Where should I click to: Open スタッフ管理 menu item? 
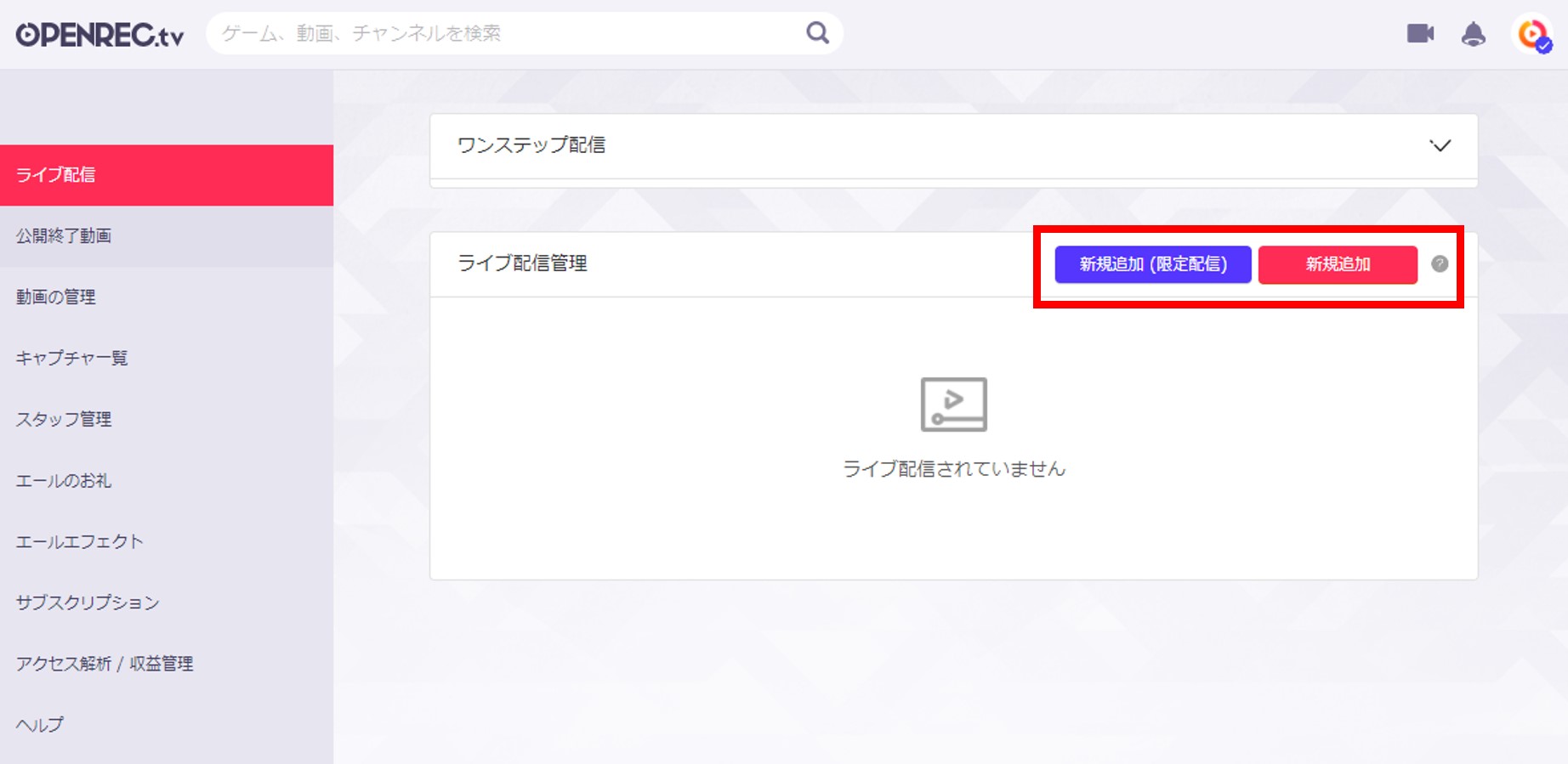tap(167, 420)
